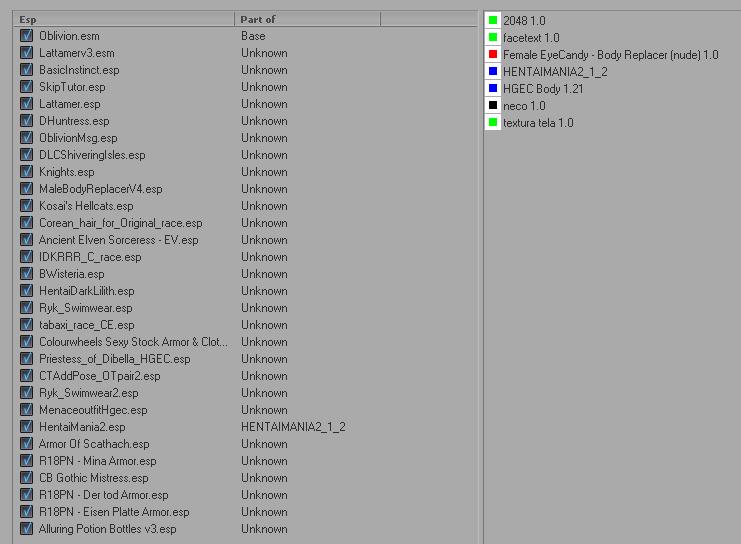Click black square beside neco 1.0
This screenshot has height=544, width=741.
[493, 105]
